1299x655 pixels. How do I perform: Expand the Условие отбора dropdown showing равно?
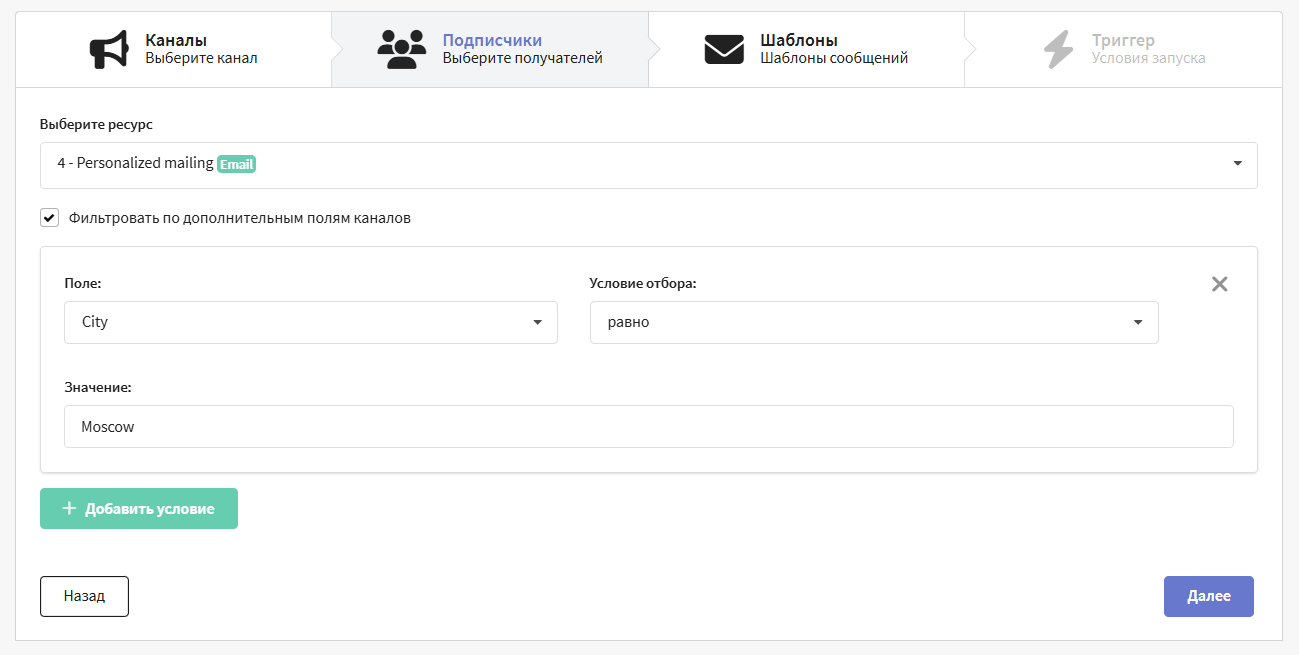click(x=873, y=323)
